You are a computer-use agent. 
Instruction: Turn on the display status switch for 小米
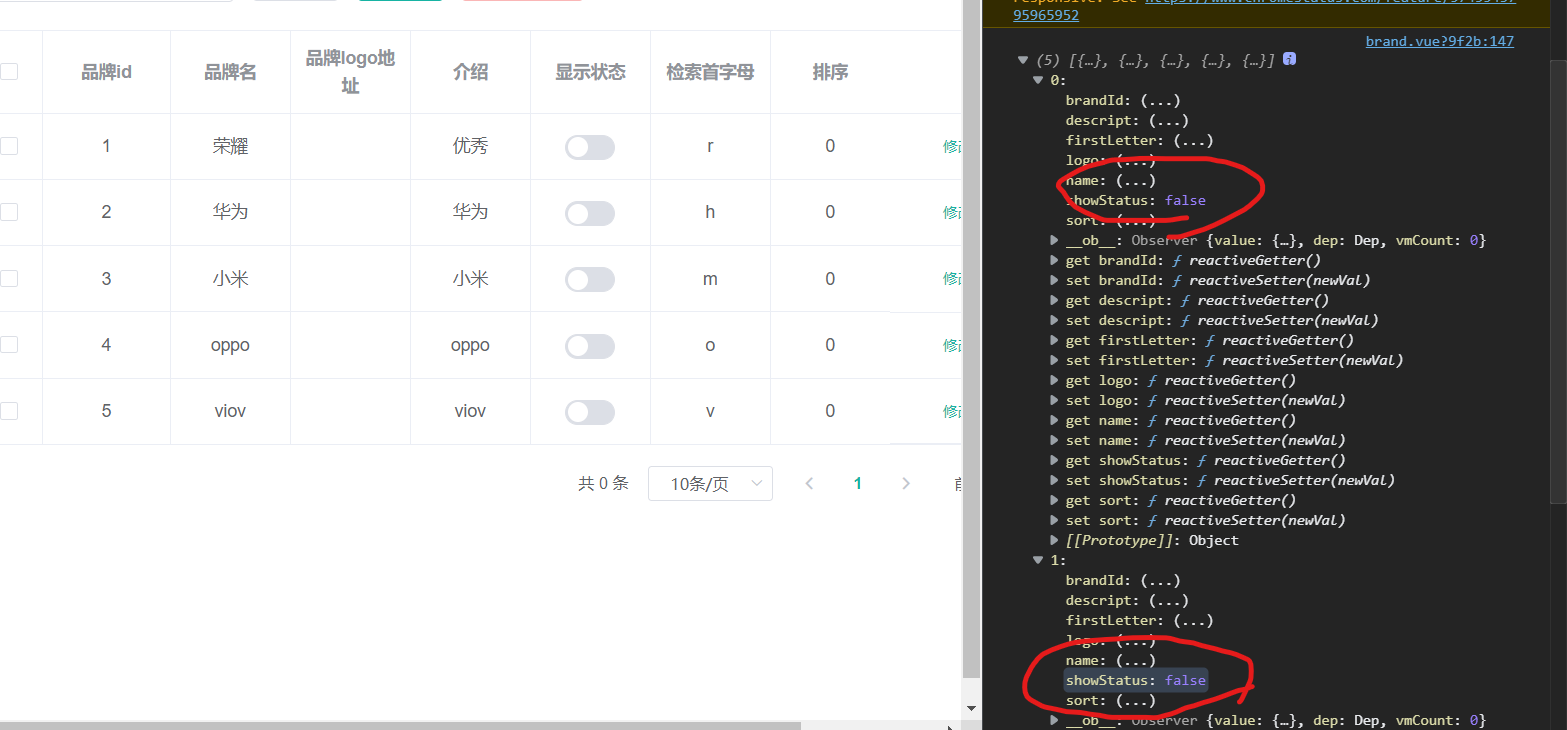[590, 280]
